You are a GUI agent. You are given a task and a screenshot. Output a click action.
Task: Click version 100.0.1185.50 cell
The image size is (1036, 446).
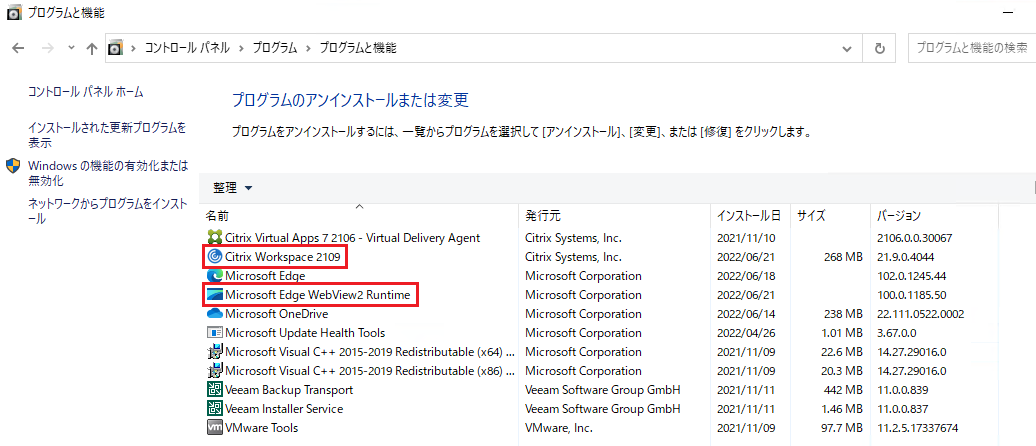(x=911, y=295)
